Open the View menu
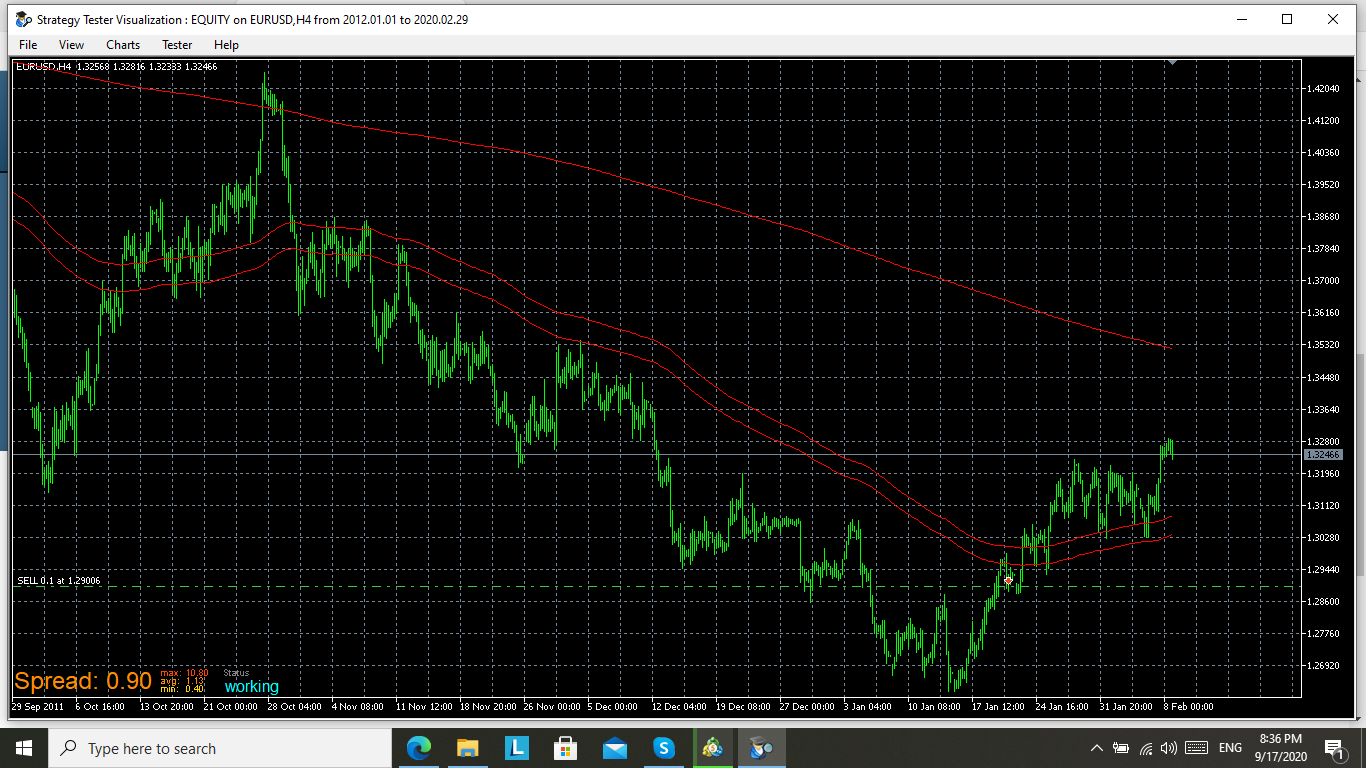The height and width of the screenshot is (768, 1366). click(71, 45)
